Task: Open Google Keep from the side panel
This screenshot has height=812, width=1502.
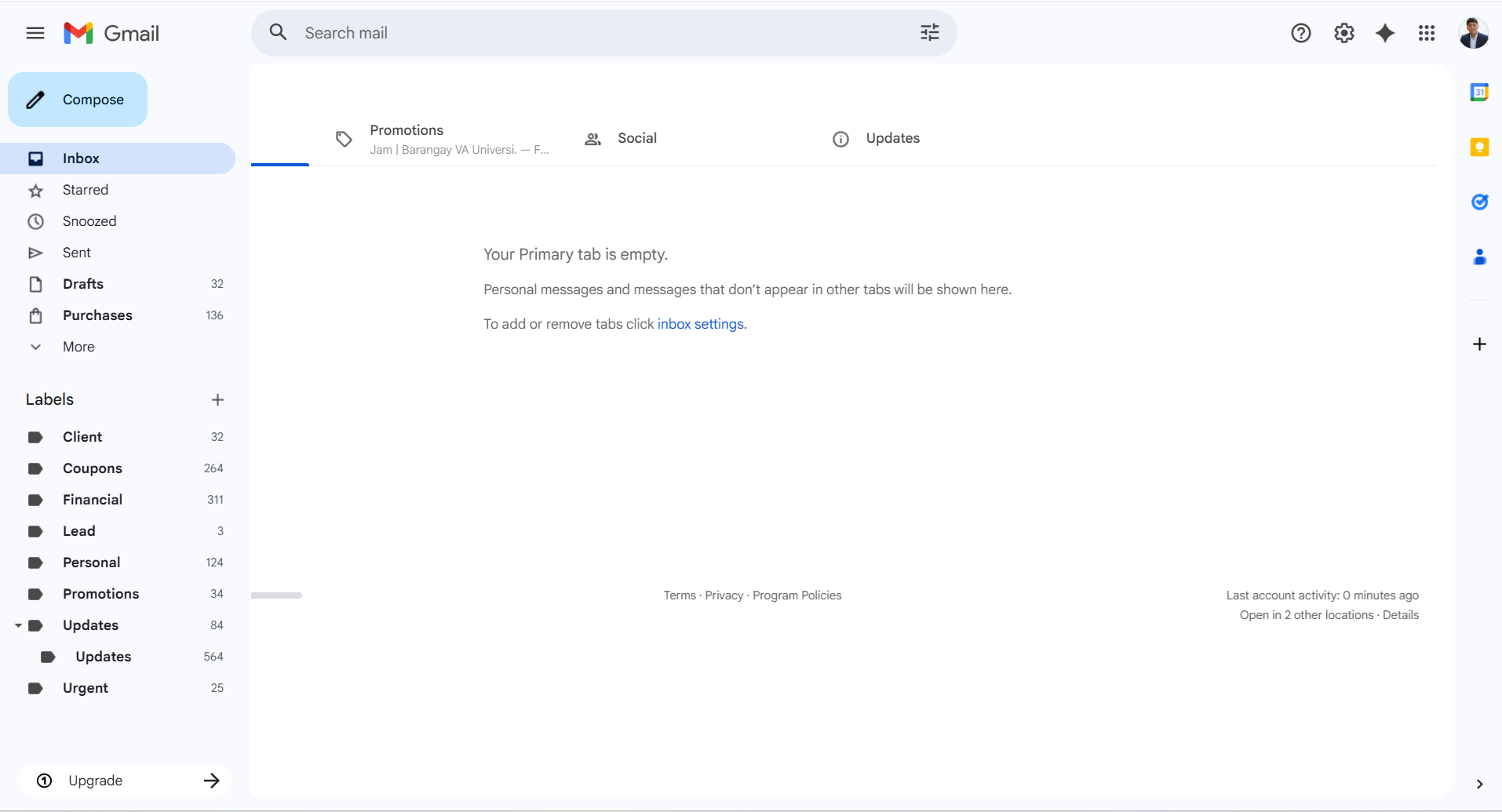Action: pos(1480,147)
